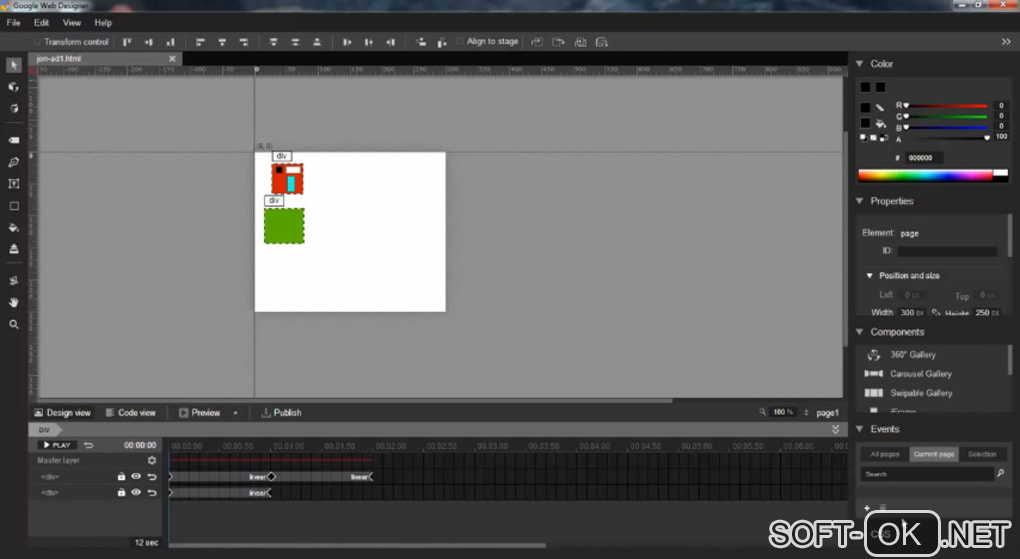Enable the Transform control checkbox

pyautogui.click(x=37, y=42)
